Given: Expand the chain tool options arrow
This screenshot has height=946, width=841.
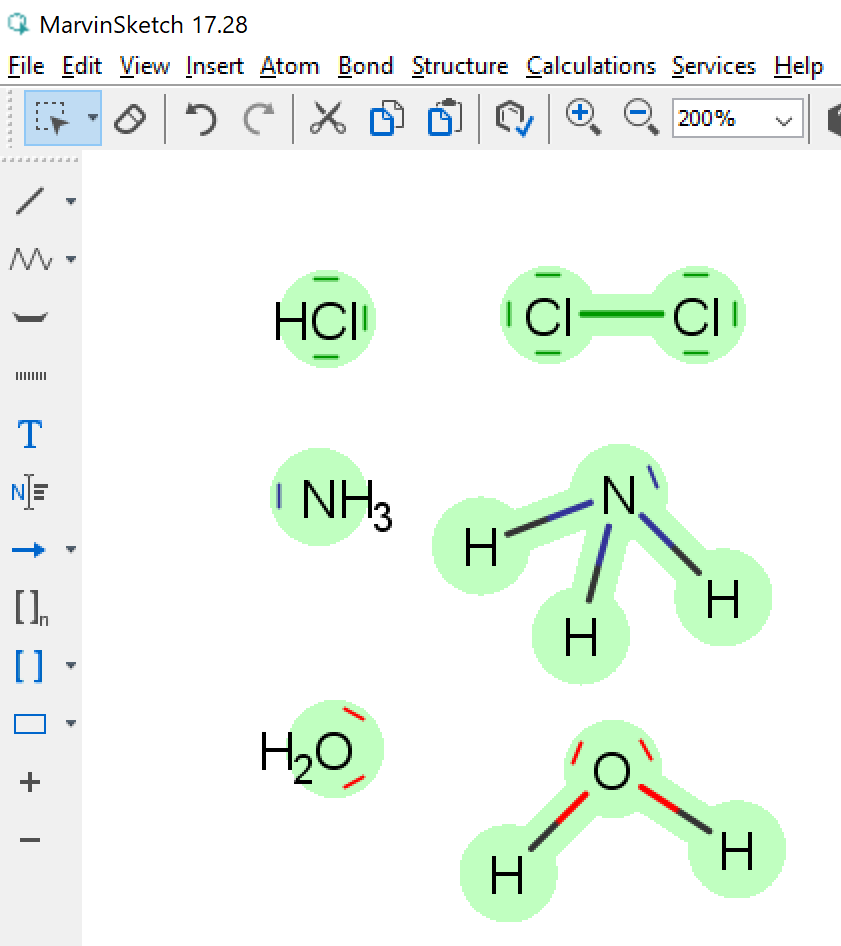Looking at the screenshot, I should tap(71, 260).
